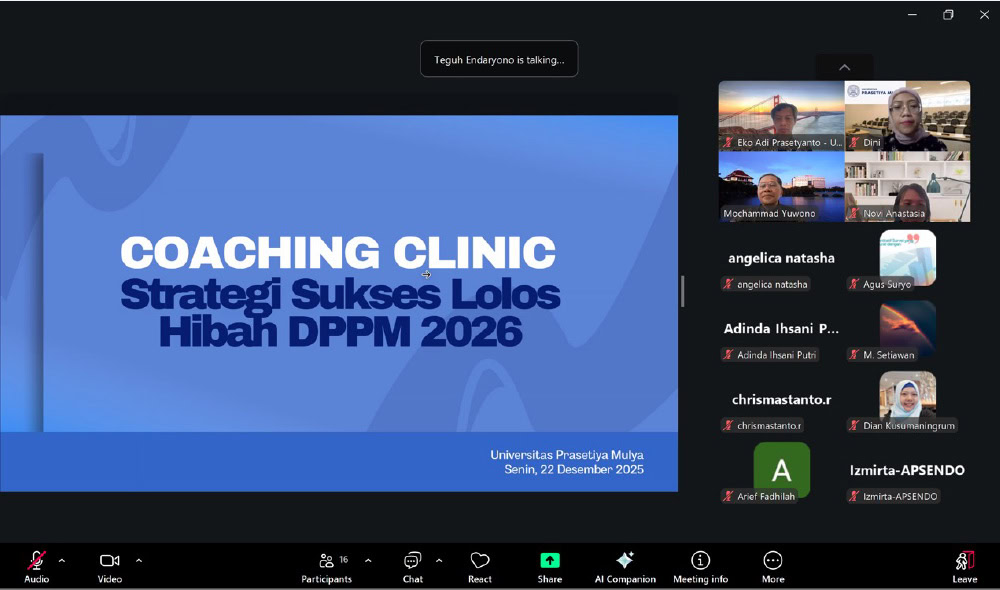
Task: Start sharing with the green Share icon
Action: point(549,561)
